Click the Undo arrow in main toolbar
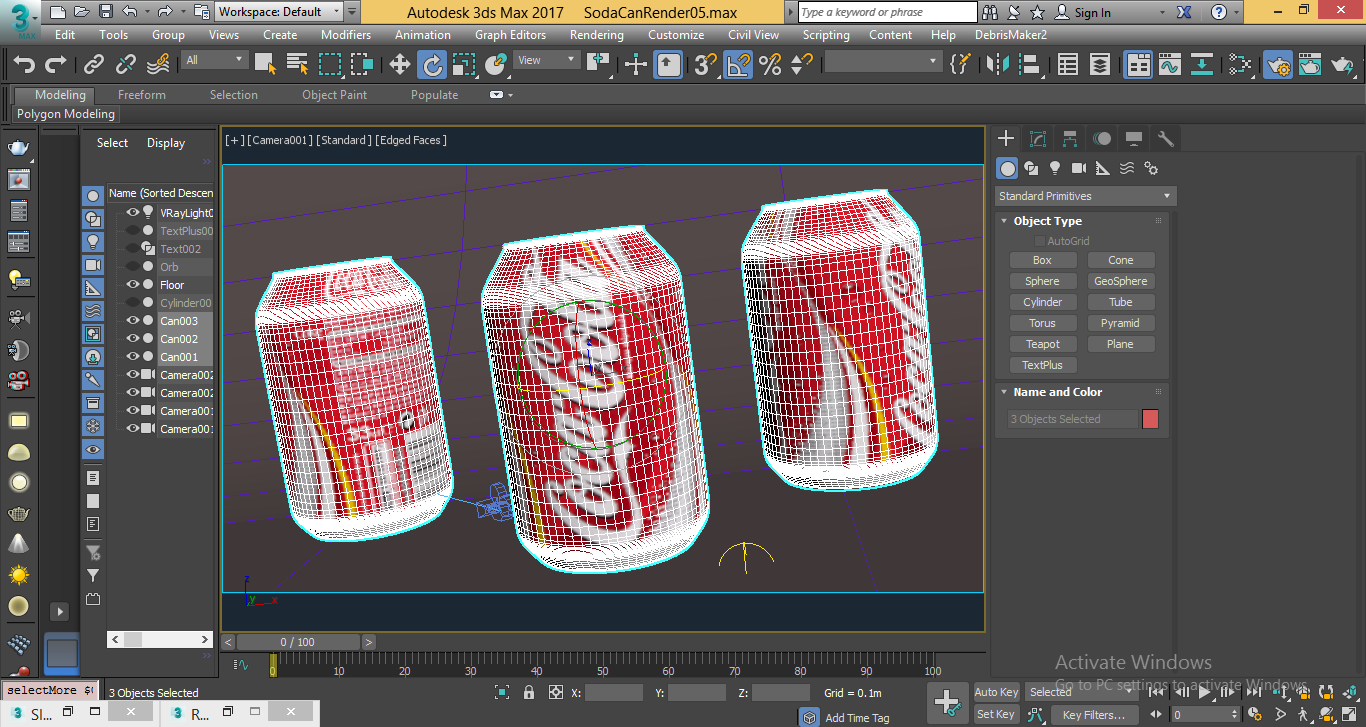Viewport: 1366px width, 727px height. (24, 65)
